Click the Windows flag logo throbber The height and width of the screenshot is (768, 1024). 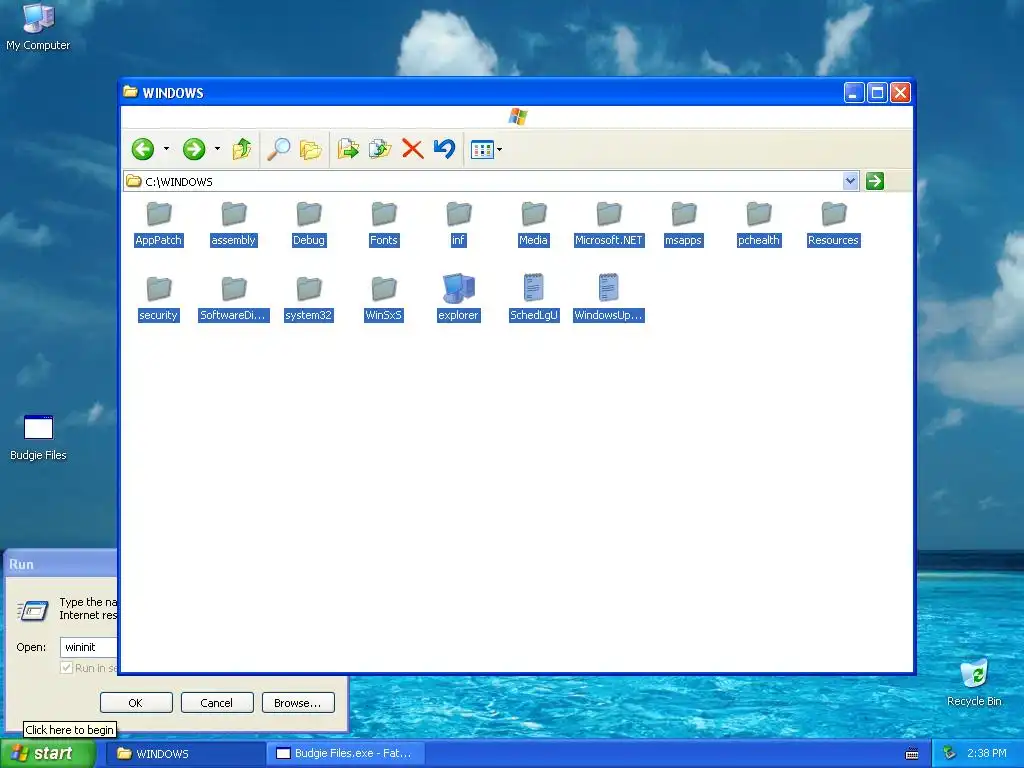point(517,117)
